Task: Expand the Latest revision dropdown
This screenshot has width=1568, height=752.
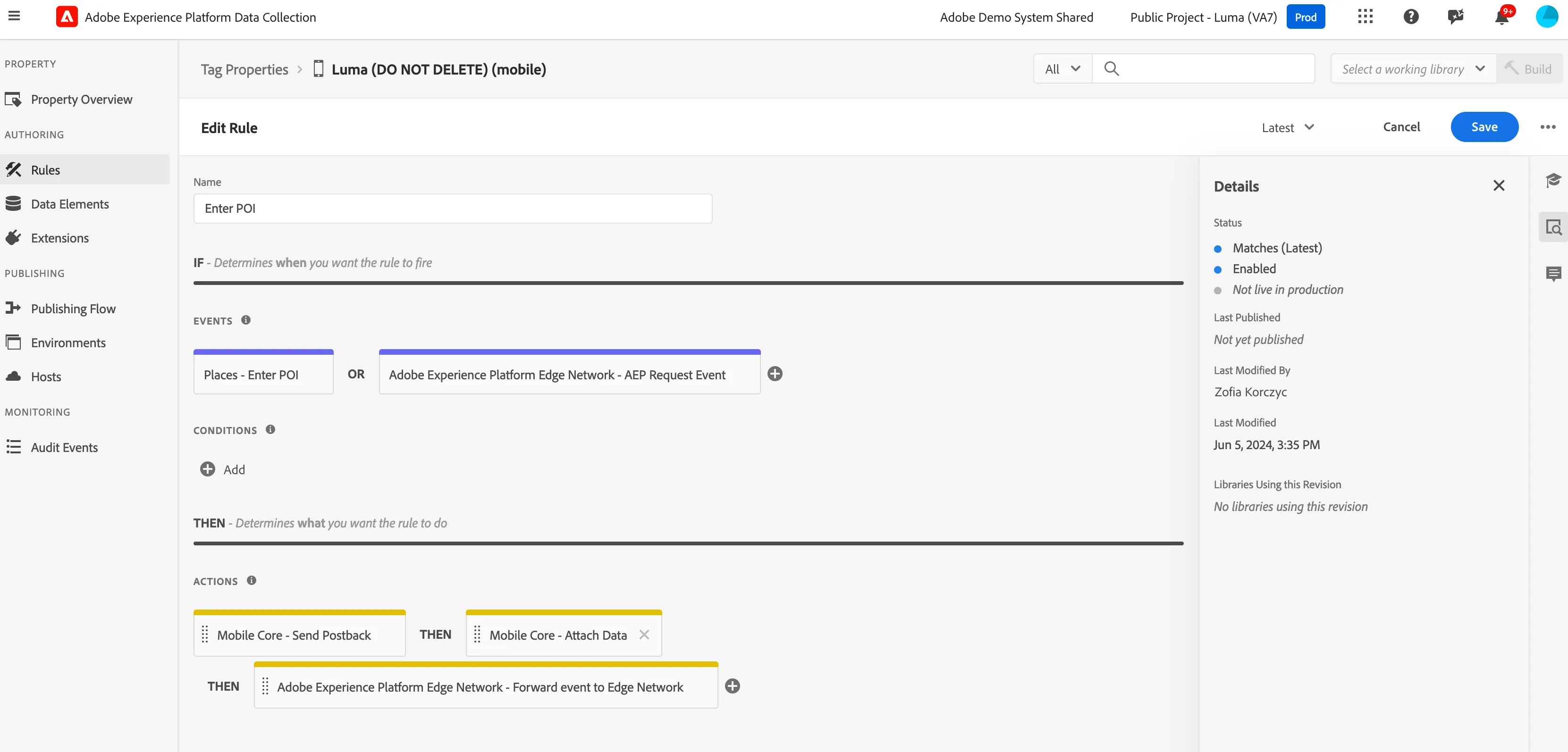Action: coord(1287,128)
